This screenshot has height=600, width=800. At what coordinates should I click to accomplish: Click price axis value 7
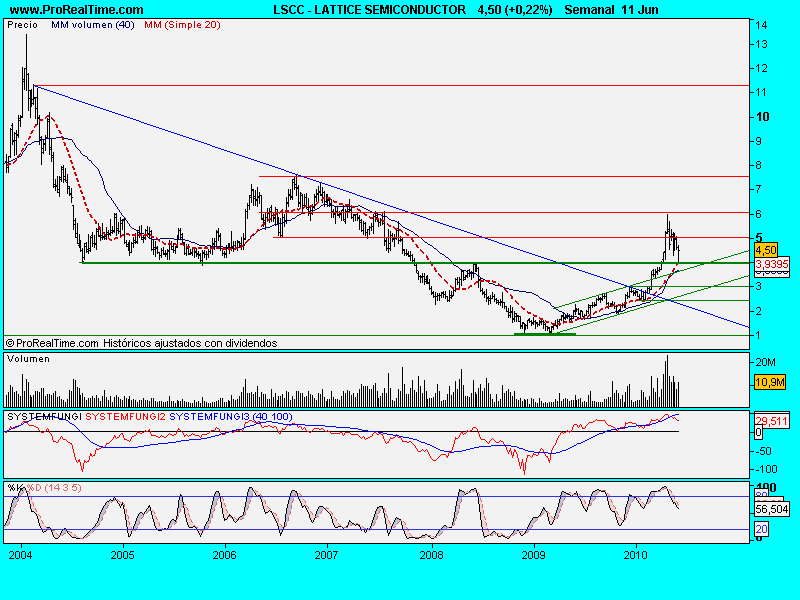point(759,189)
